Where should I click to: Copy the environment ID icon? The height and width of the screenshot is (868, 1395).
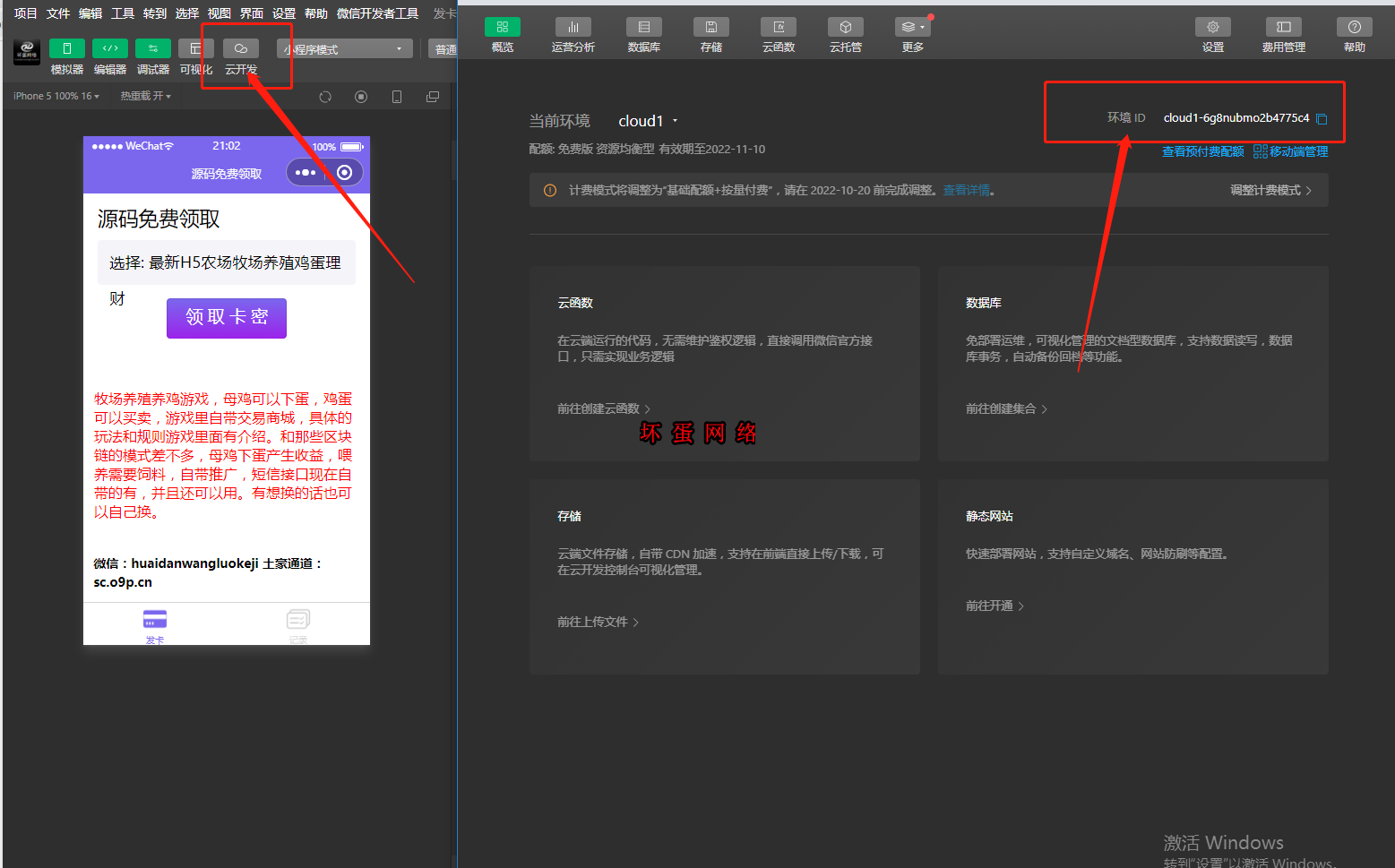coord(1322,119)
